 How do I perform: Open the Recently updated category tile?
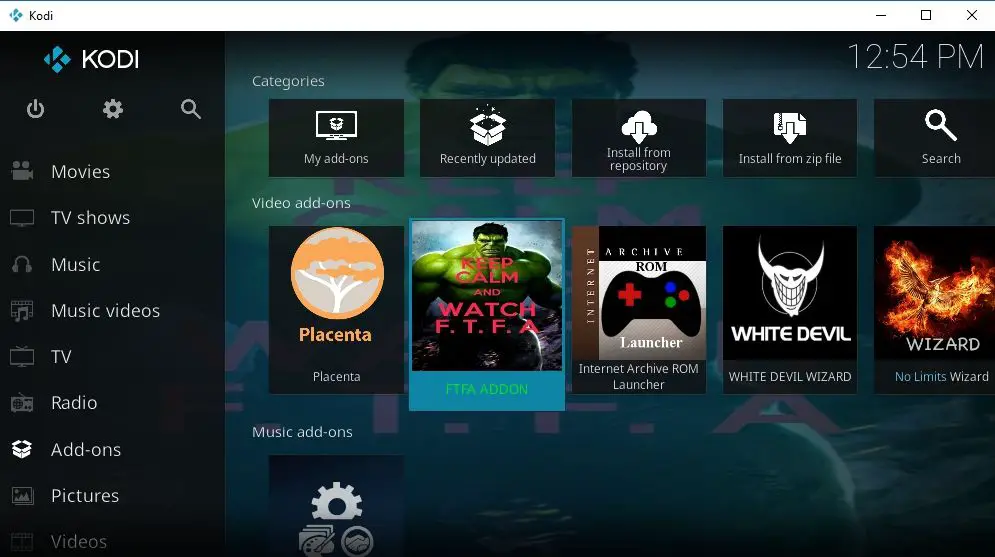pos(487,138)
